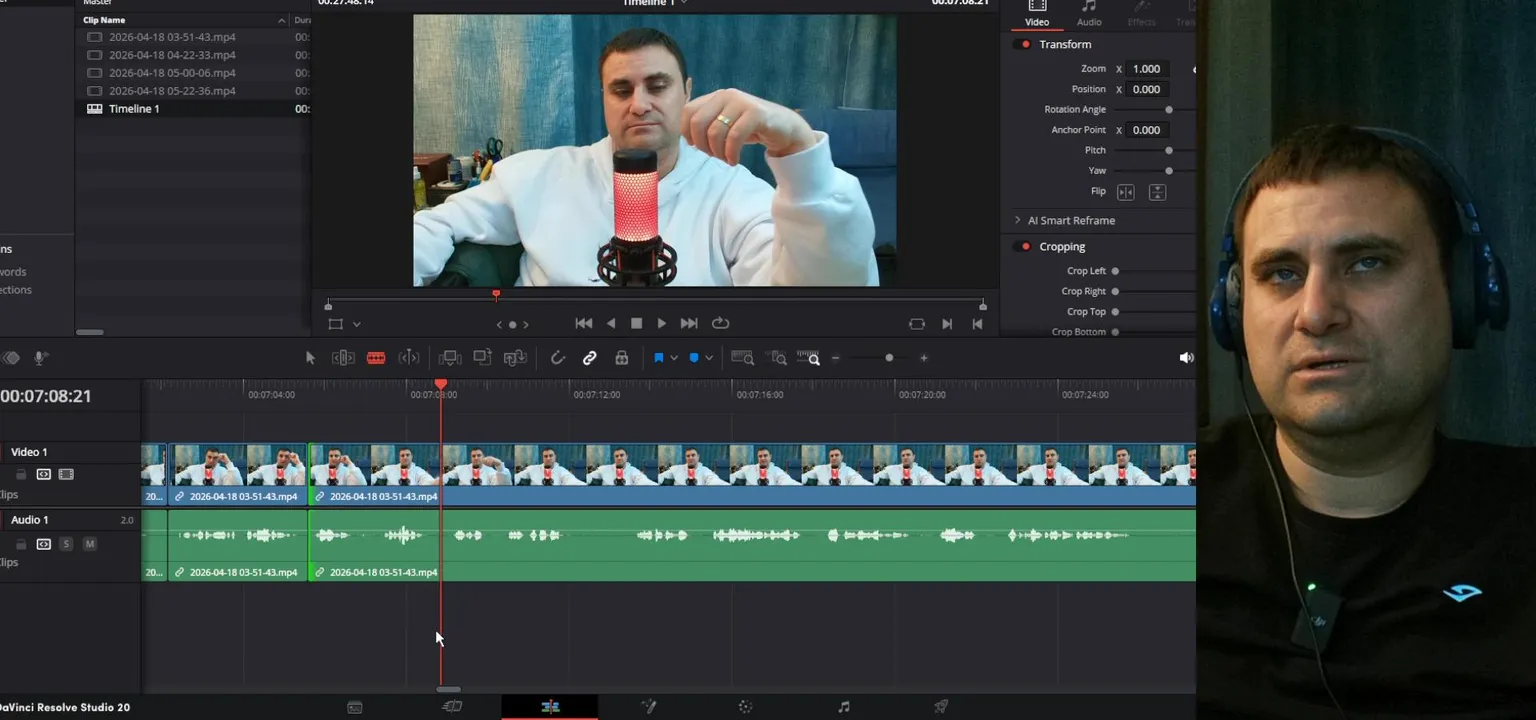Viewport: 1536px width, 720px height.
Task: Mute the Audio 1 track
Action: 90,544
